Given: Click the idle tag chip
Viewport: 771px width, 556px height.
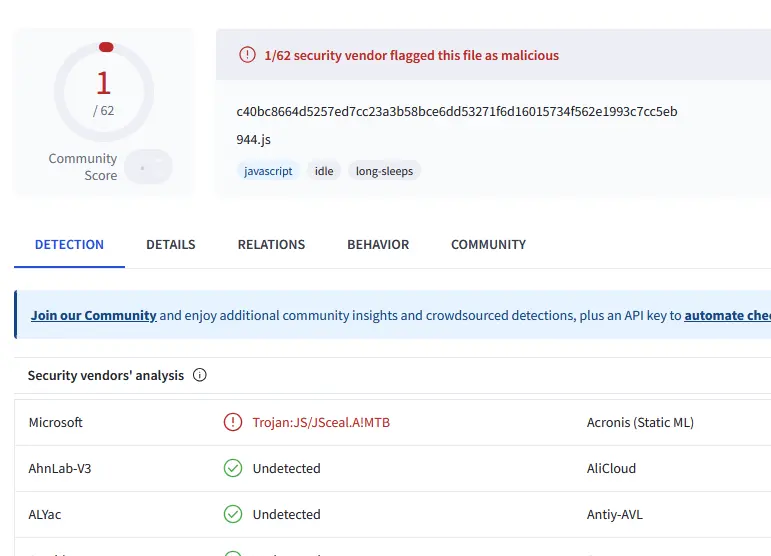Looking at the screenshot, I should (324, 171).
